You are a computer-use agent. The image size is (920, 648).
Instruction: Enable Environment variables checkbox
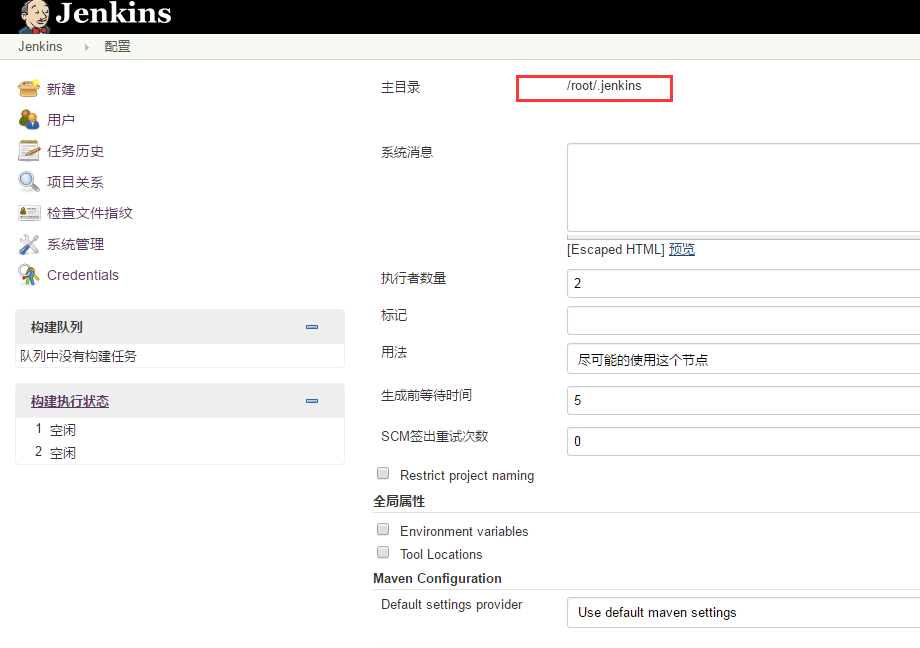pyautogui.click(x=383, y=529)
